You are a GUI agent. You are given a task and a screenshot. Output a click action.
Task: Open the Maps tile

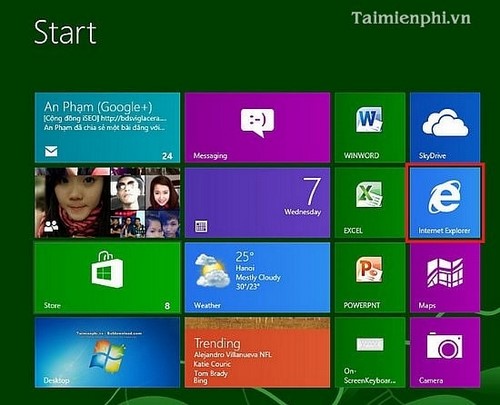coord(445,278)
